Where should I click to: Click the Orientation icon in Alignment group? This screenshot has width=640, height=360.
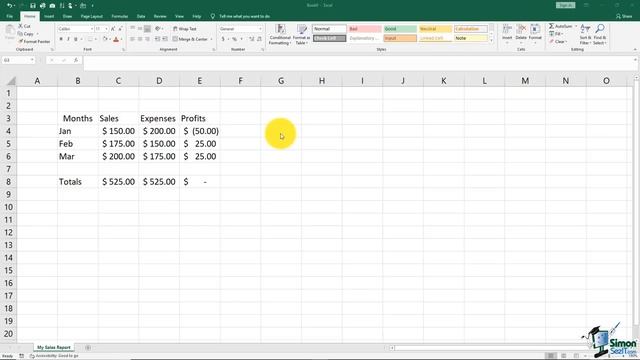(158, 29)
